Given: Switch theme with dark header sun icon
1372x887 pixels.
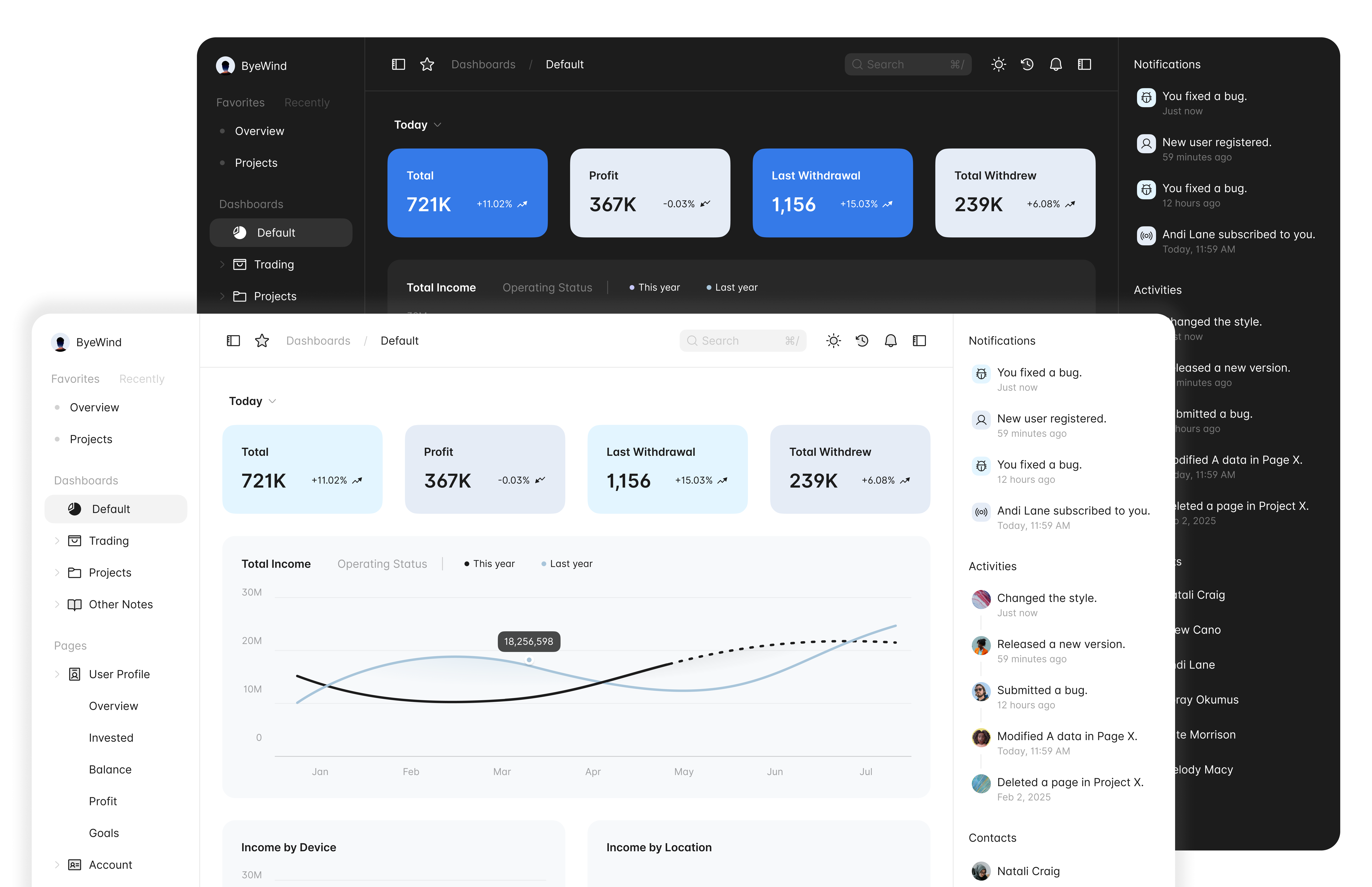Looking at the screenshot, I should click(x=998, y=64).
